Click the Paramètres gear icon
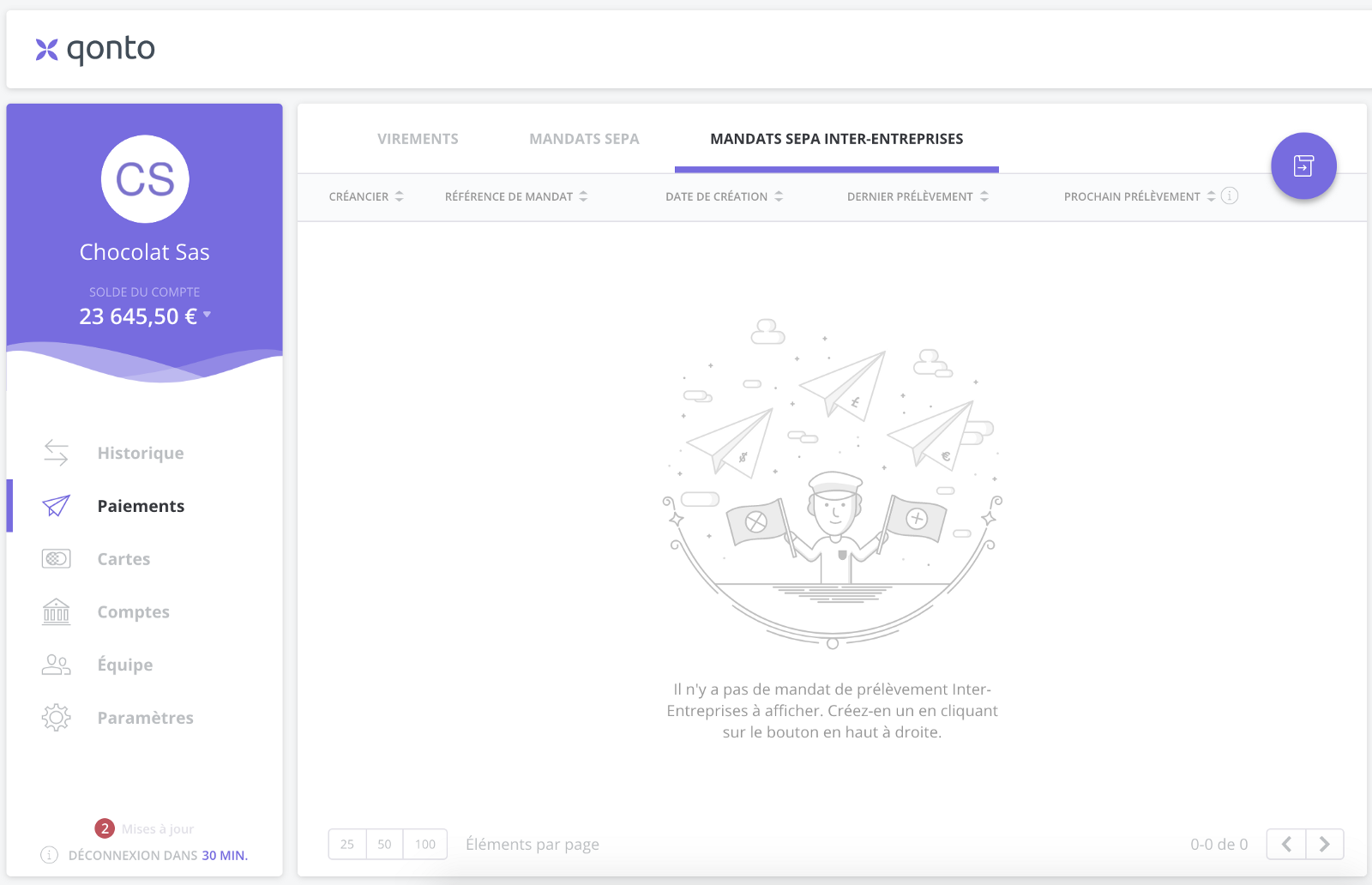 (x=56, y=718)
